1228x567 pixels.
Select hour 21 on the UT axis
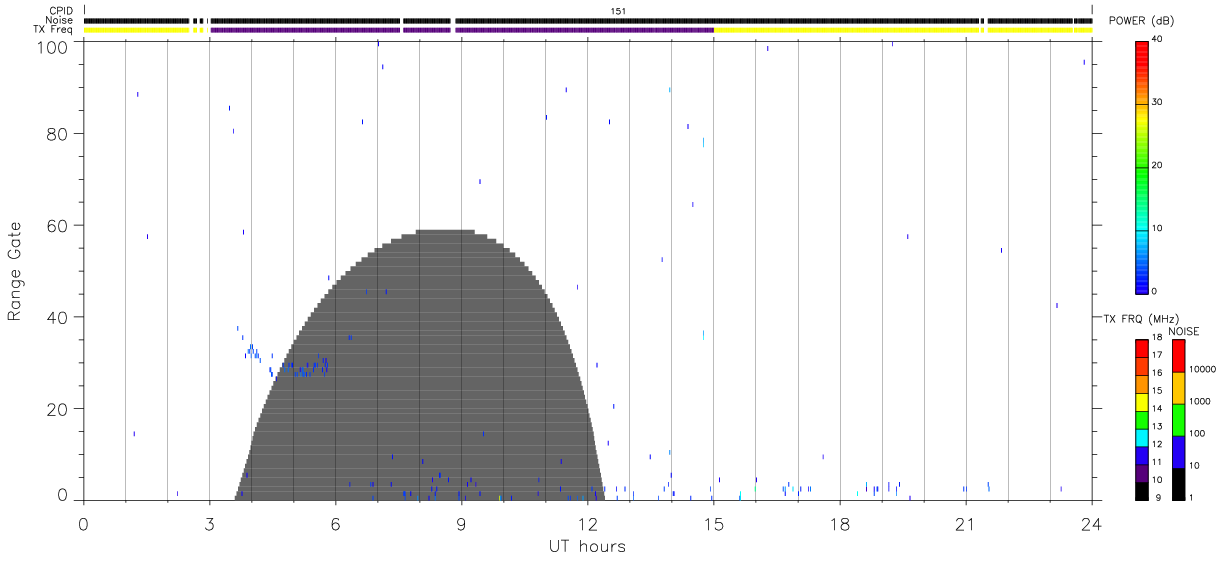[965, 523]
